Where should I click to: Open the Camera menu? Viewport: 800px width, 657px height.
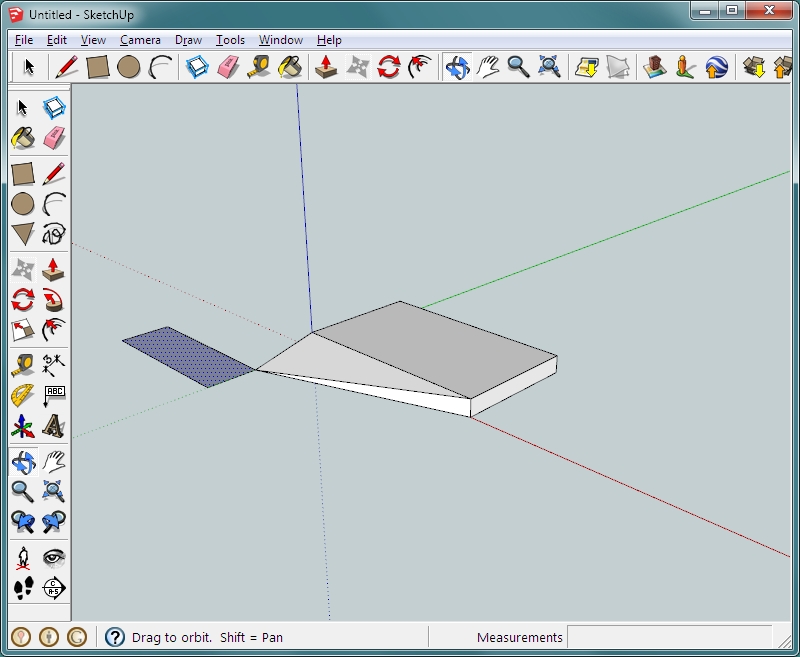(x=140, y=40)
